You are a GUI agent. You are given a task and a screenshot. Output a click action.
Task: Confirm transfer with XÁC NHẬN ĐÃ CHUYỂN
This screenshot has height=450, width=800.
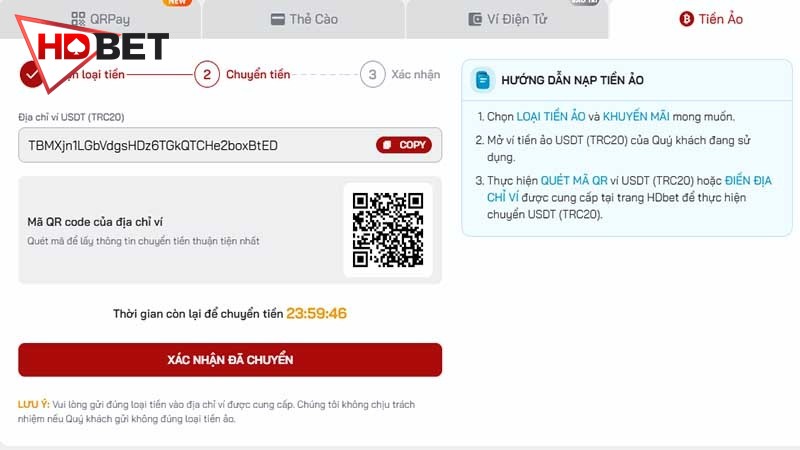tap(230, 360)
